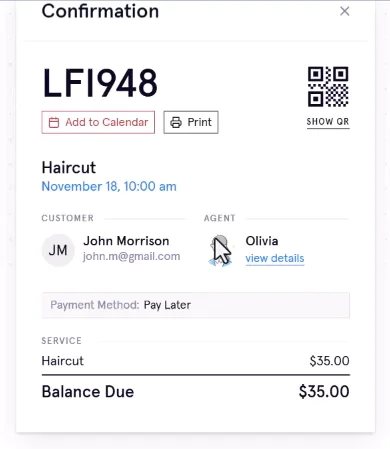Click the john.m@gmail.com email address
This screenshot has height=449, width=390.
tap(131, 256)
